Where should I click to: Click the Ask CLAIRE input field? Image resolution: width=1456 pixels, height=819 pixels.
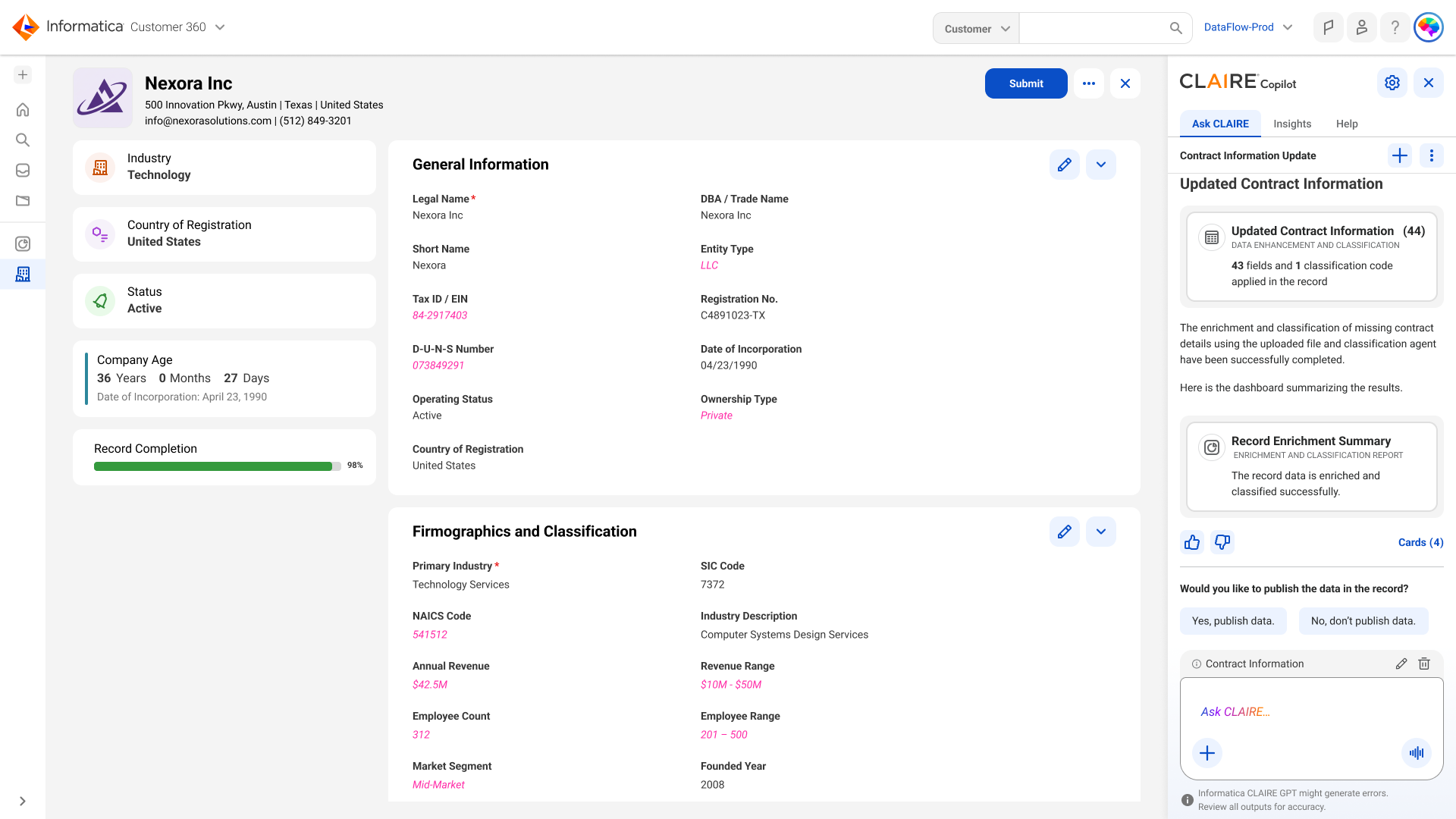click(1312, 711)
